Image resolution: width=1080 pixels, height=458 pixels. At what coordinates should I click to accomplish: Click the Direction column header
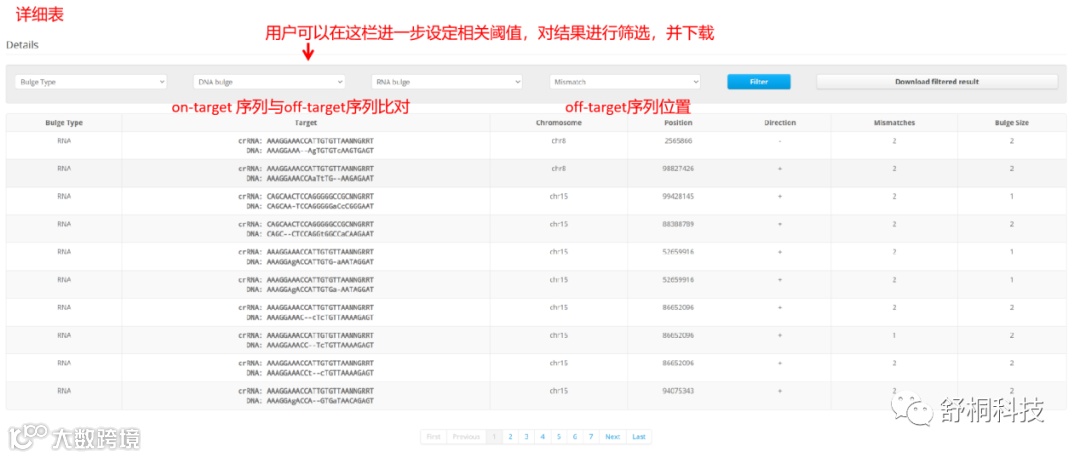(x=780, y=123)
